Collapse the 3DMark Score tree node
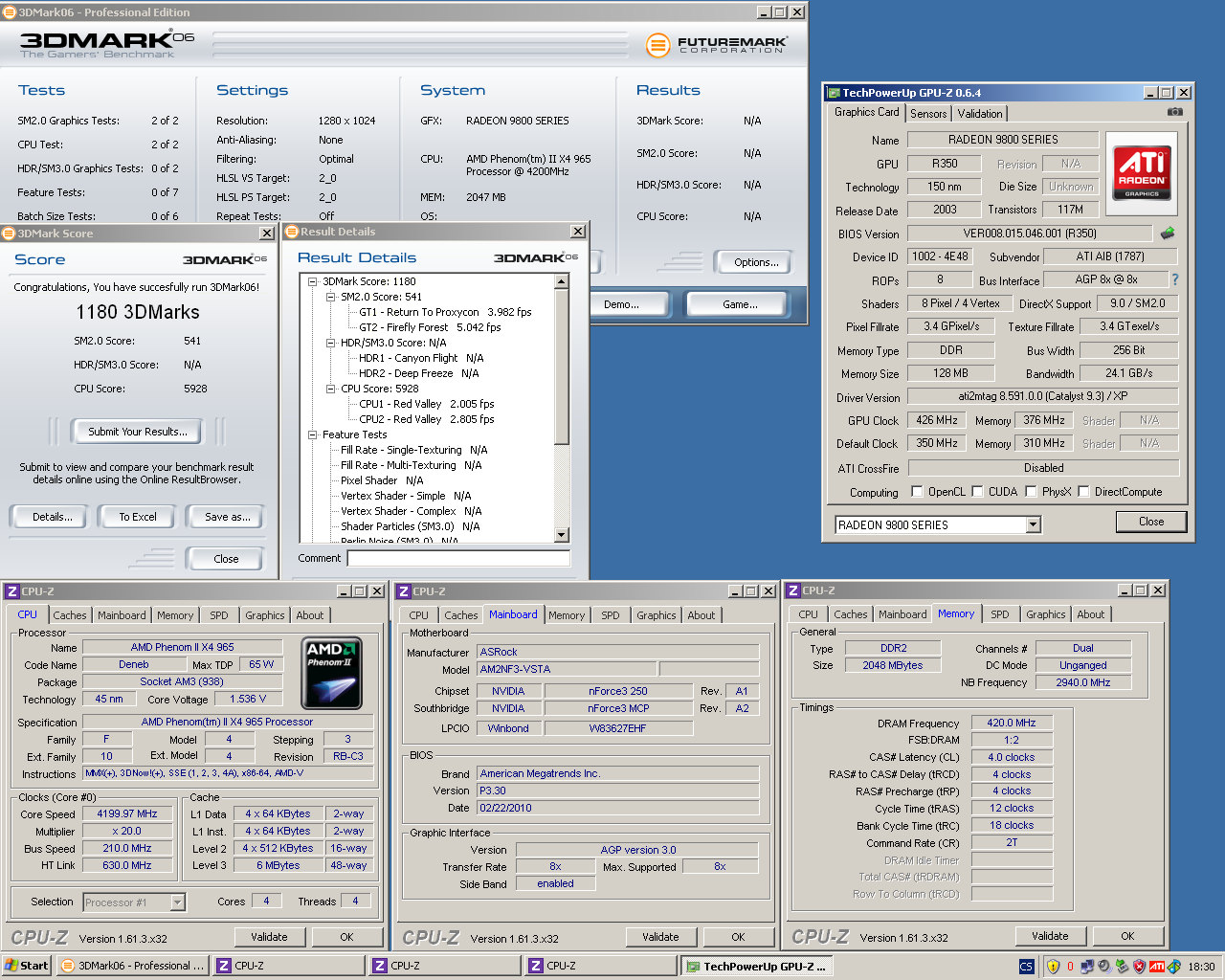 pos(312,281)
